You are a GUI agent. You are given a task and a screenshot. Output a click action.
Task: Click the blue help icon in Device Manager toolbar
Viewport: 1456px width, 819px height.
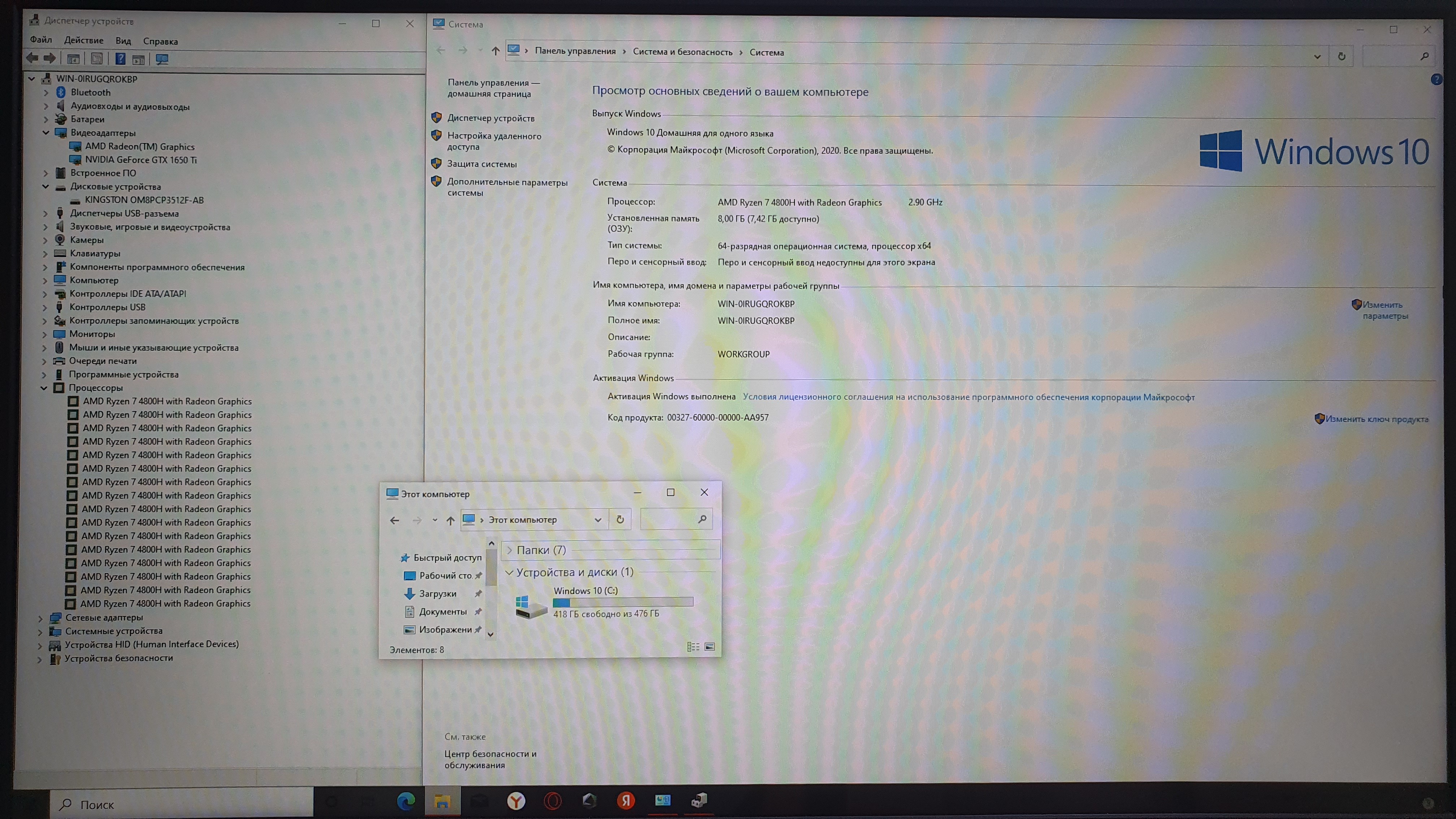120,59
